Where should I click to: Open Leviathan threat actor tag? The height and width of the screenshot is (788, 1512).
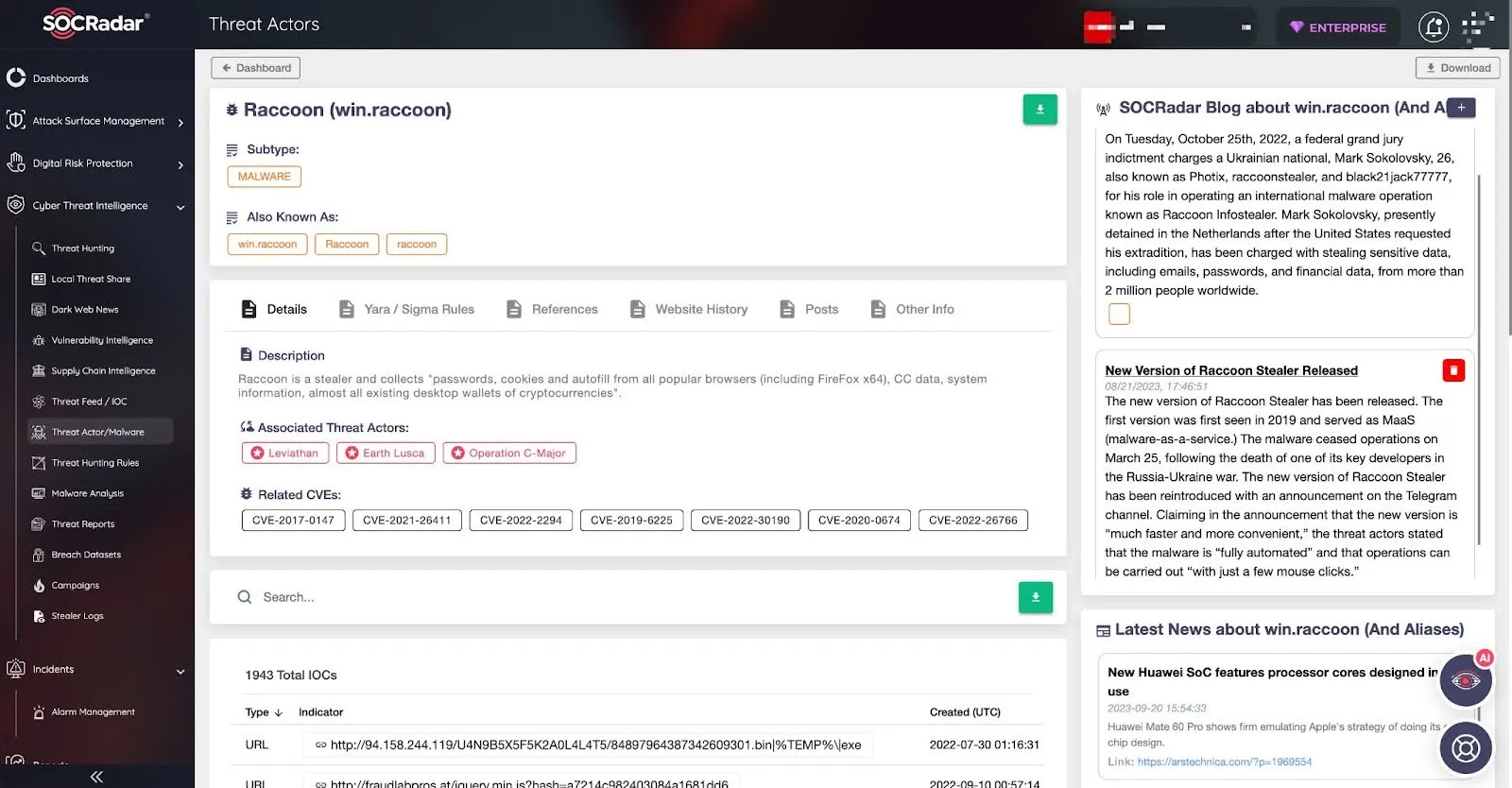pos(285,454)
